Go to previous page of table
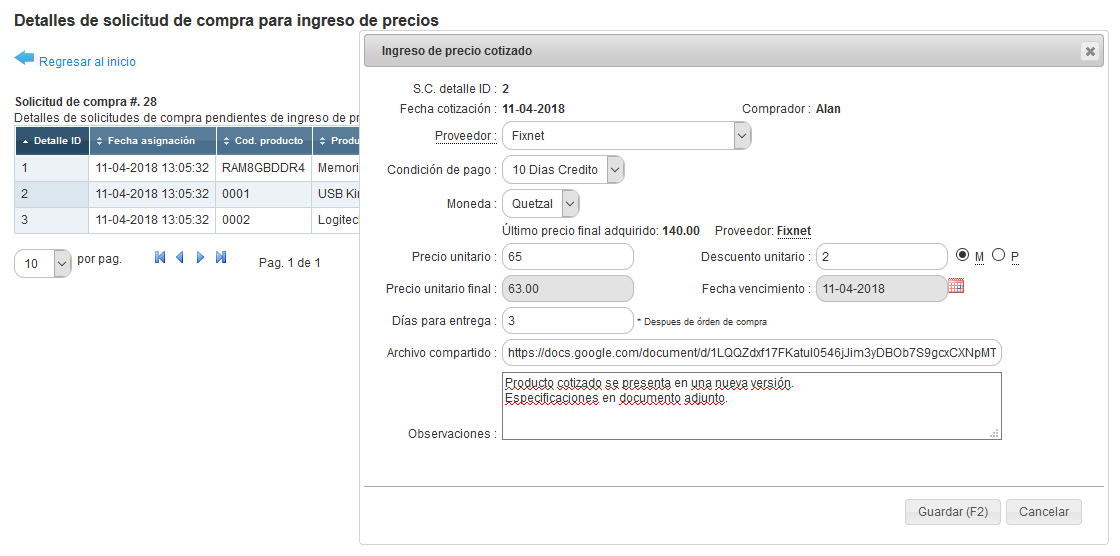 pyautogui.click(x=180, y=258)
